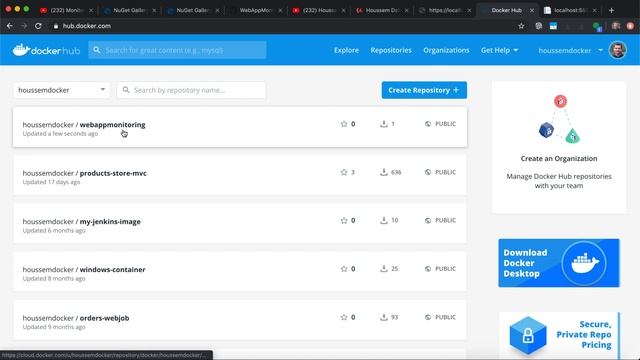Click 'Updated 17 days ago' text
The image size is (640, 360).
coord(51,182)
